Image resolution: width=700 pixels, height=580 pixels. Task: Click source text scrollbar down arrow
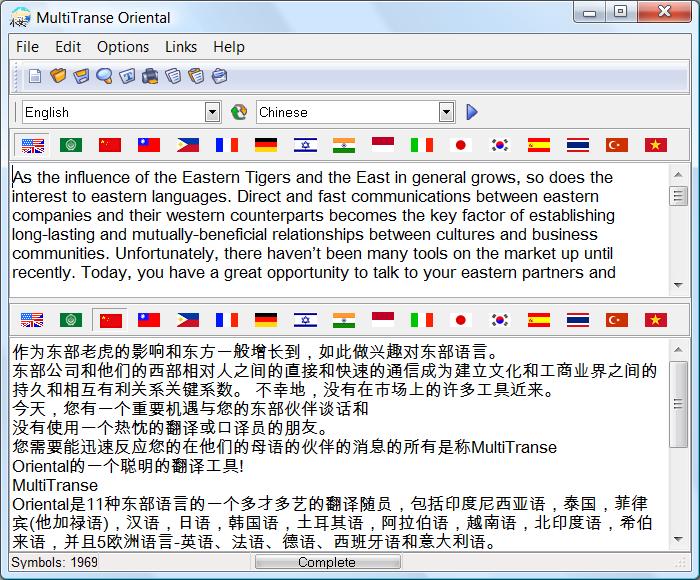pyautogui.click(x=679, y=285)
